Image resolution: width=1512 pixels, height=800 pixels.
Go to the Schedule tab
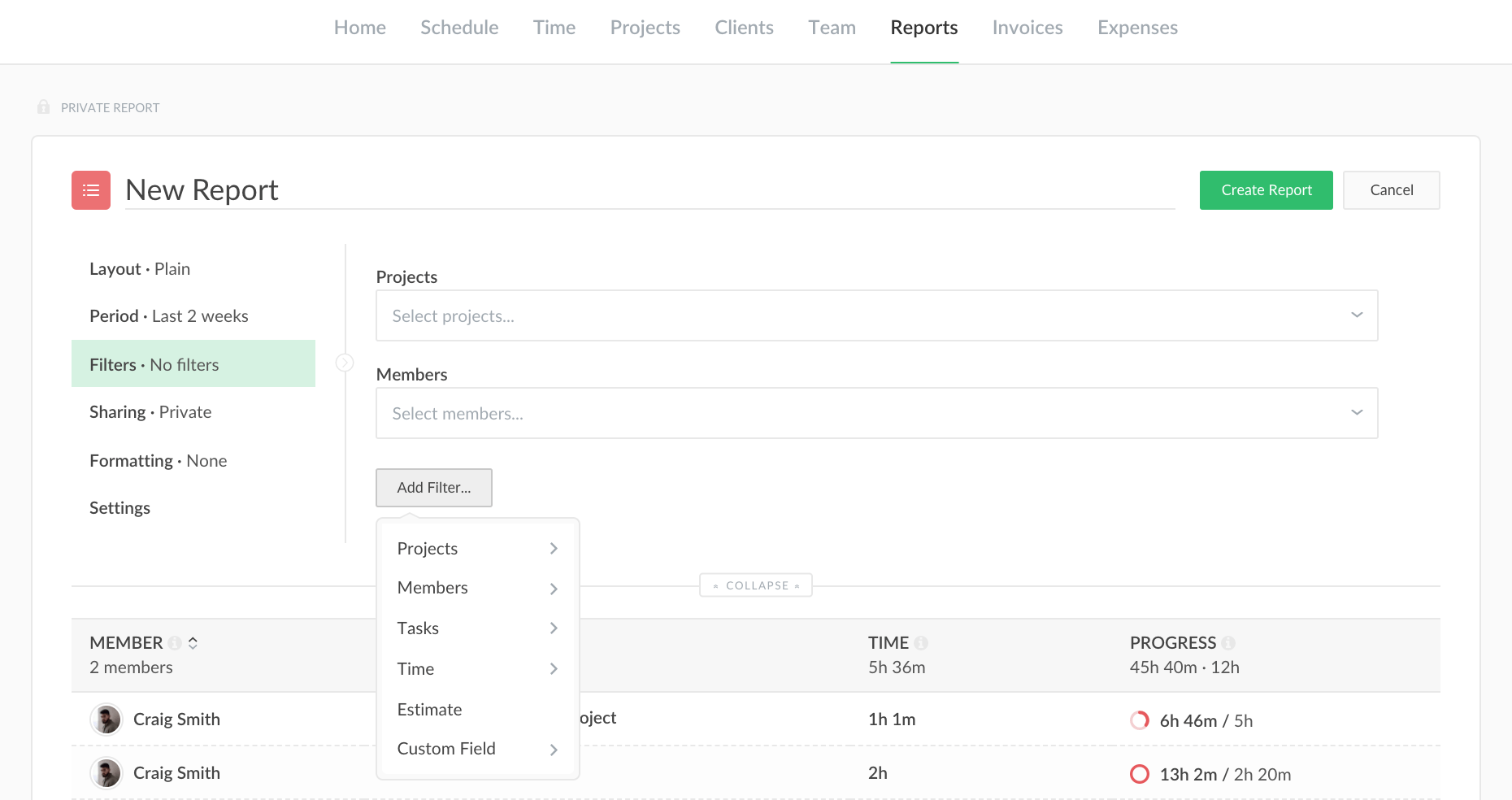[459, 28]
